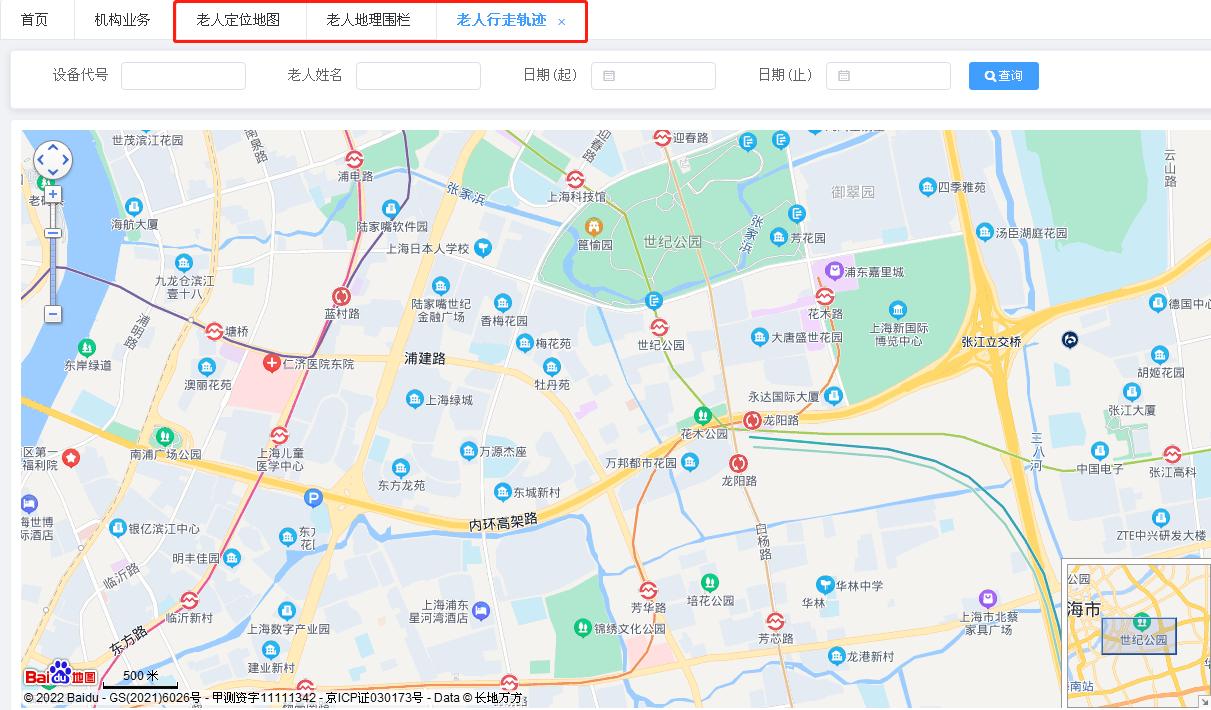Select the 老人定位地图 tab

pyautogui.click(x=240, y=20)
